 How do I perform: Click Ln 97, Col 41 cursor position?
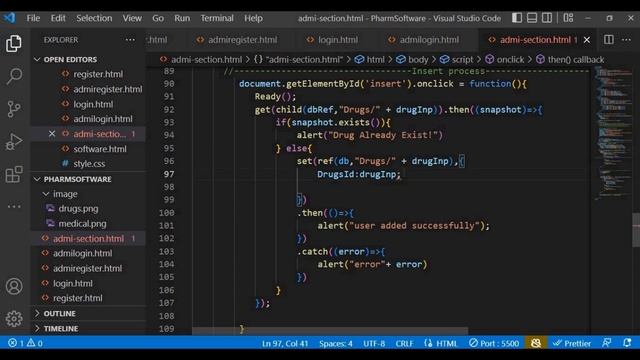285,343
